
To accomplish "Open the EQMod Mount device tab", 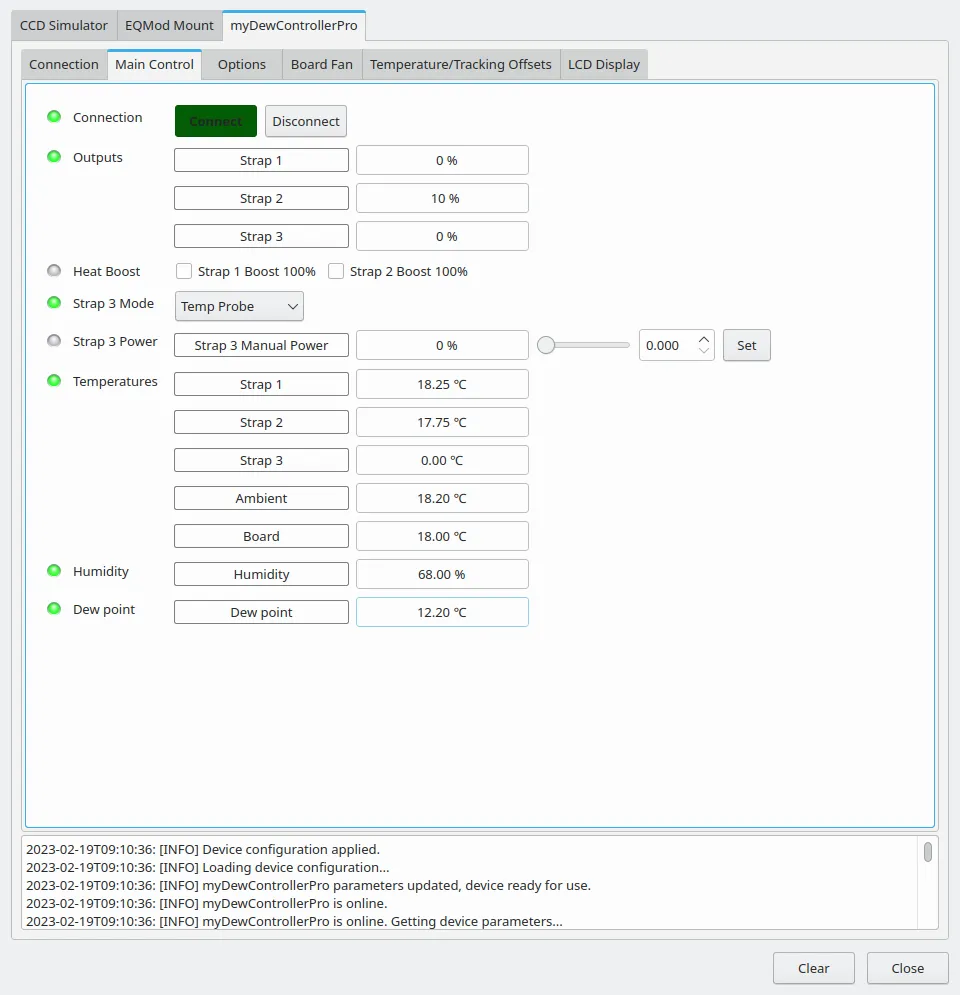I will (x=169, y=26).
